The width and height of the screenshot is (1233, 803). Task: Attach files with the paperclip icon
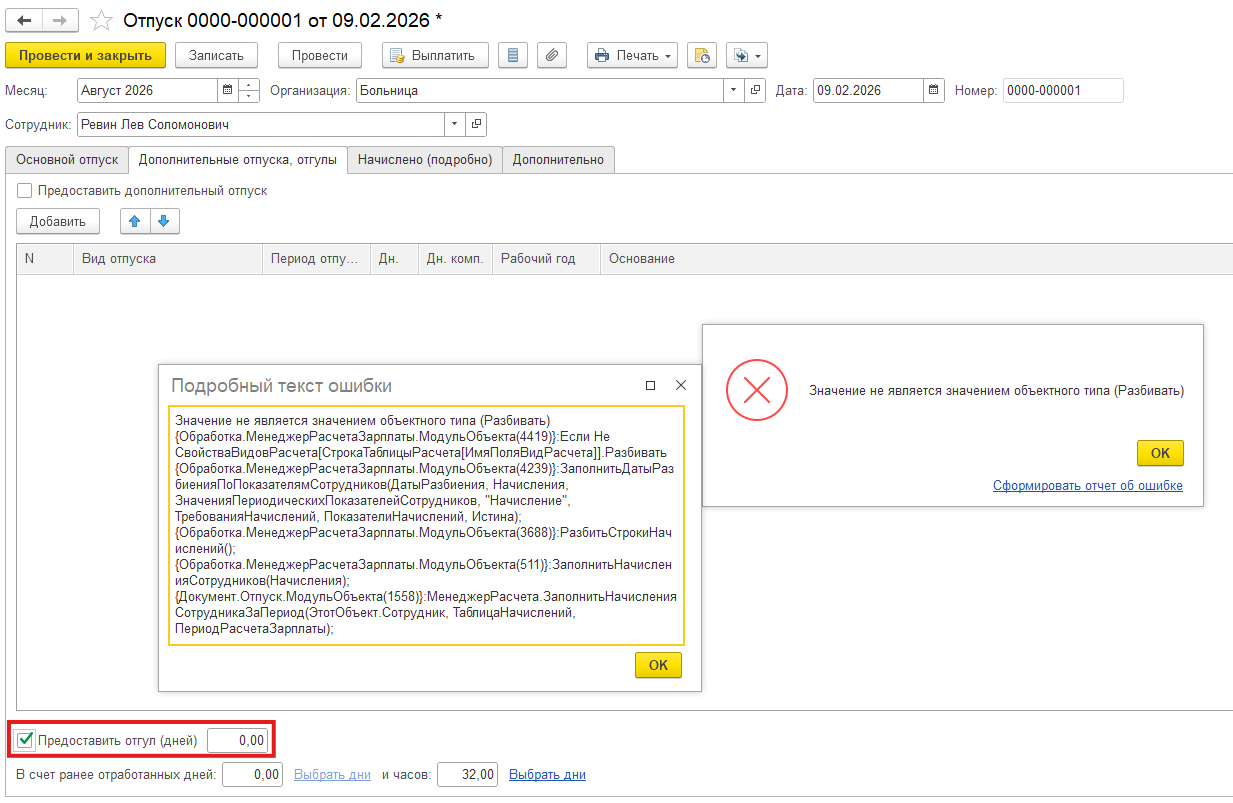[x=552, y=55]
